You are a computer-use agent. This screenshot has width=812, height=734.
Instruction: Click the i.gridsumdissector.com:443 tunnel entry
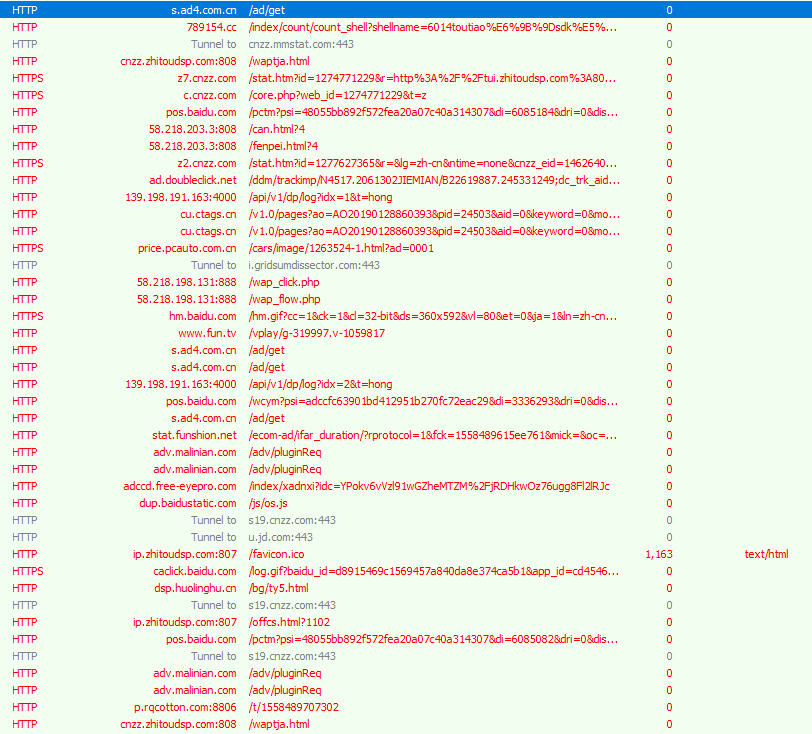pyautogui.click(x=314, y=265)
